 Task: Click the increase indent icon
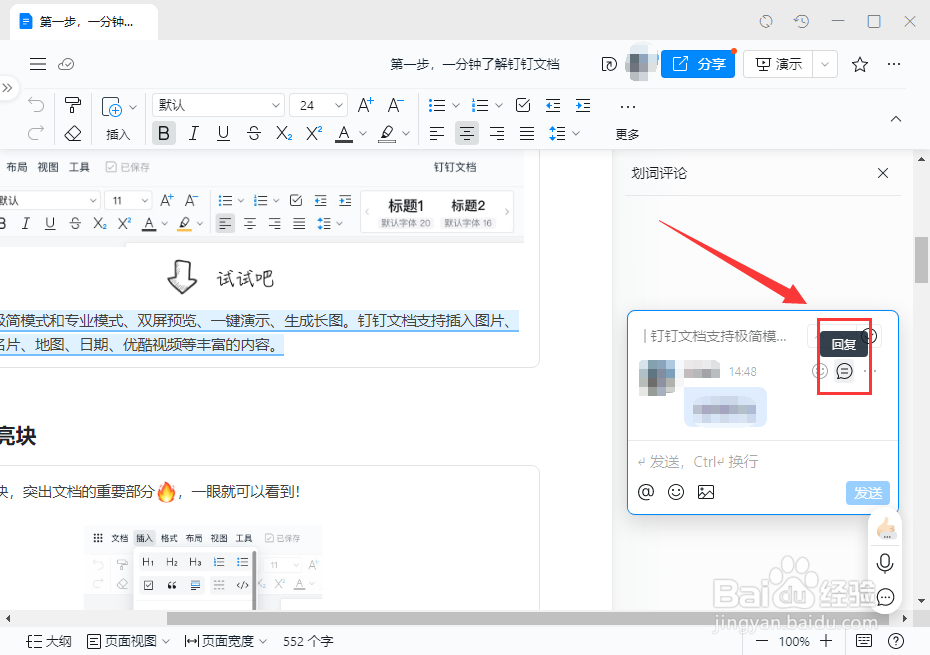point(583,105)
